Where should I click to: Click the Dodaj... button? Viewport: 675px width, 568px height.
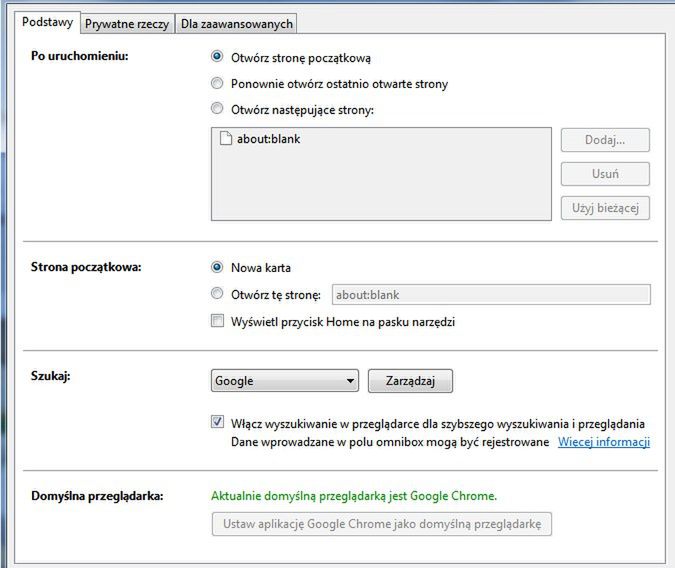click(605, 140)
